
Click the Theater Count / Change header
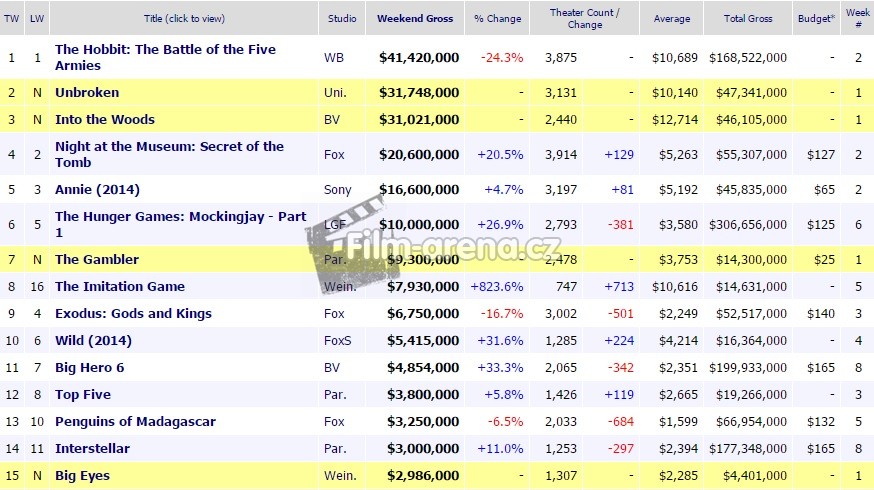tap(585, 18)
